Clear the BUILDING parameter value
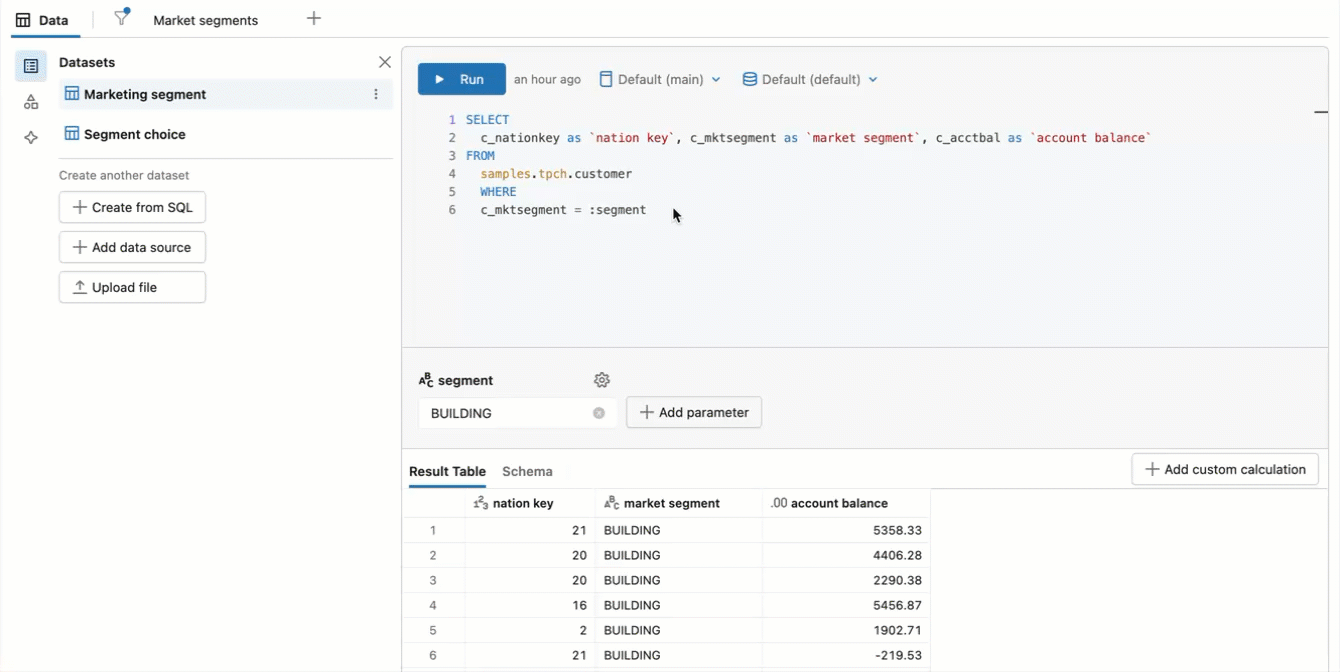The width and height of the screenshot is (1340, 672). tap(598, 412)
